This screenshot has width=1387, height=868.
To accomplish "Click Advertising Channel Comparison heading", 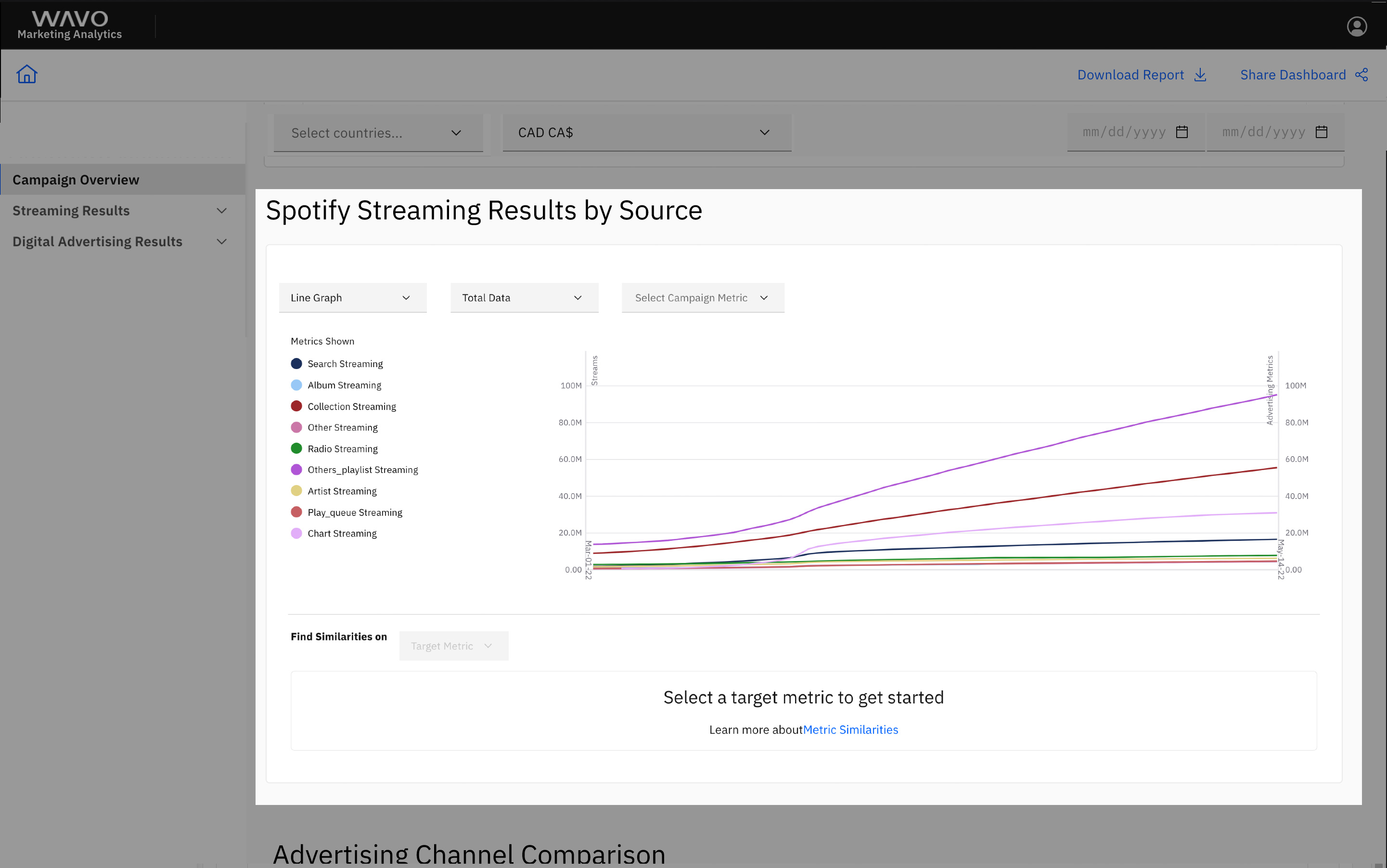I will (x=469, y=854).
